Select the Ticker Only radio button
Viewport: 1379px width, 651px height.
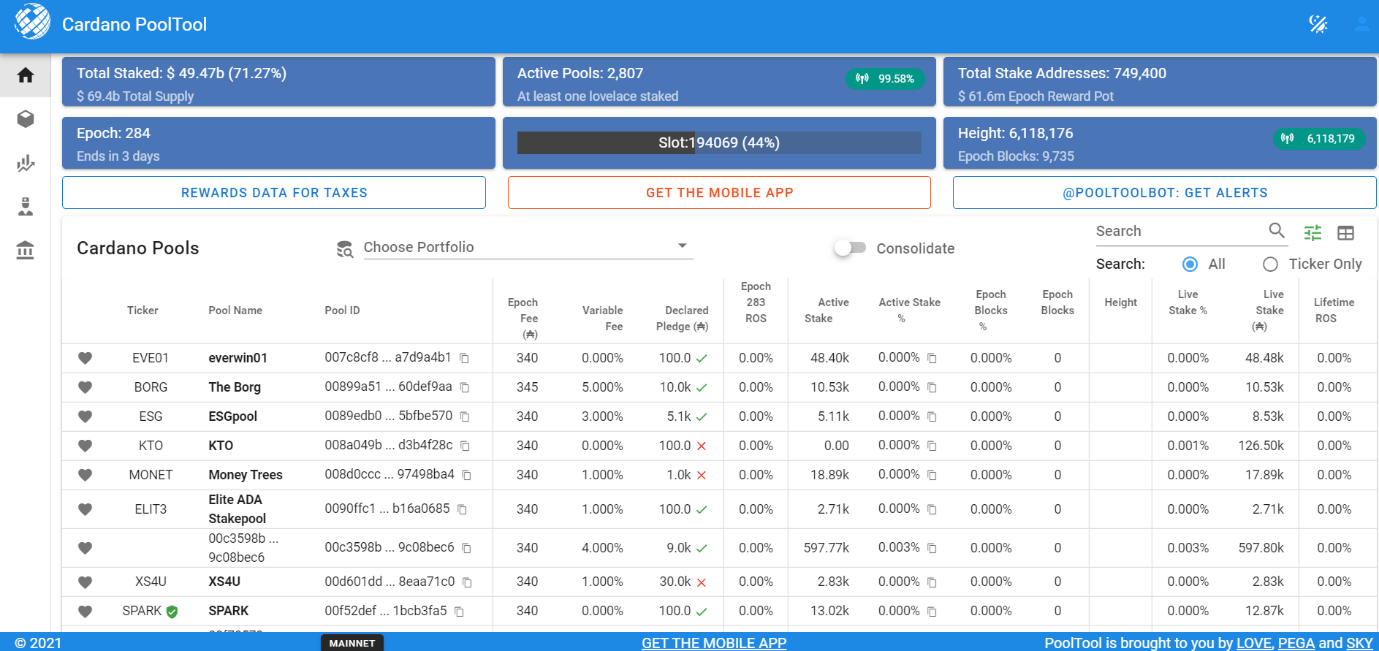coord(1270,264)
